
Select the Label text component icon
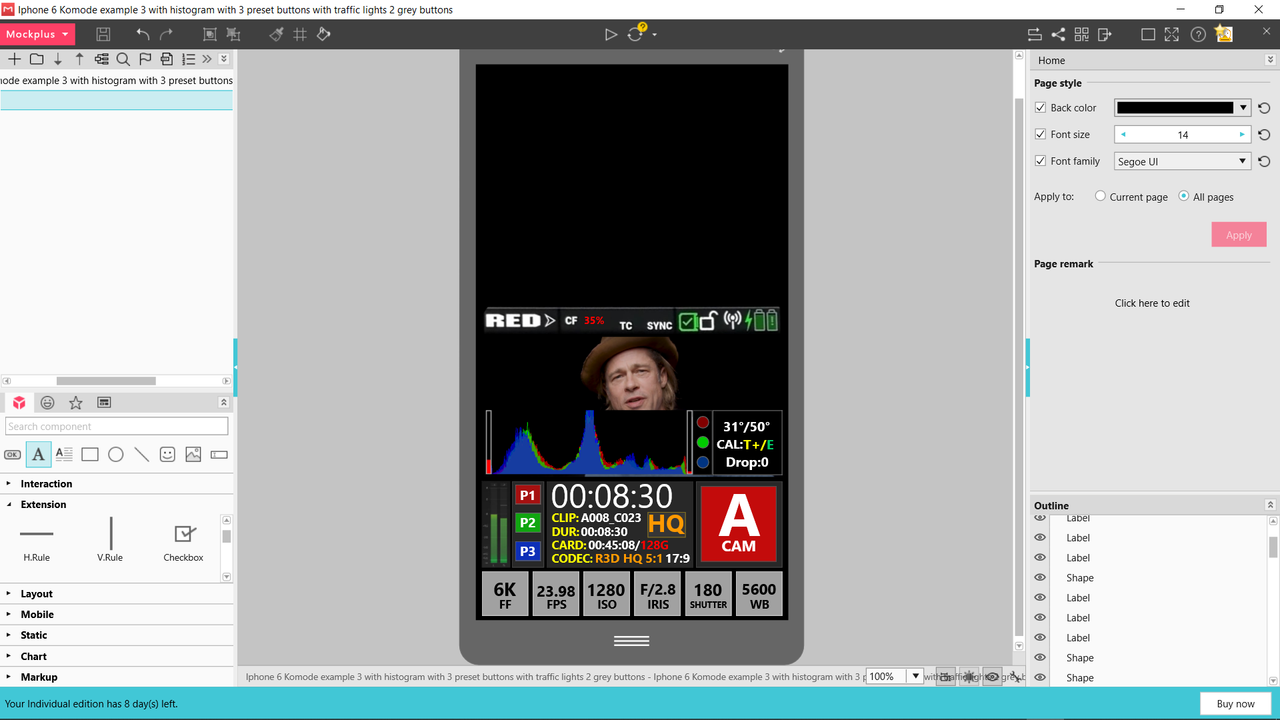[38, 454]
